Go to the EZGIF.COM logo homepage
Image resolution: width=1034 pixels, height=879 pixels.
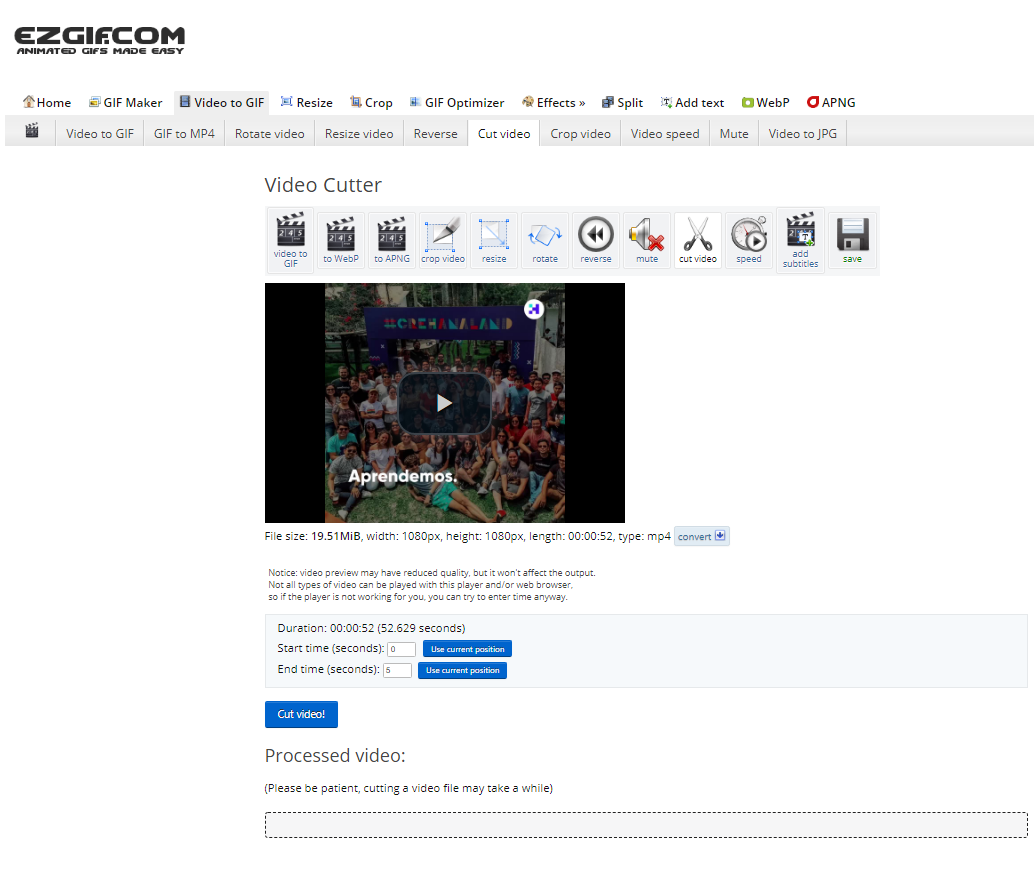[x=100, y=40]
